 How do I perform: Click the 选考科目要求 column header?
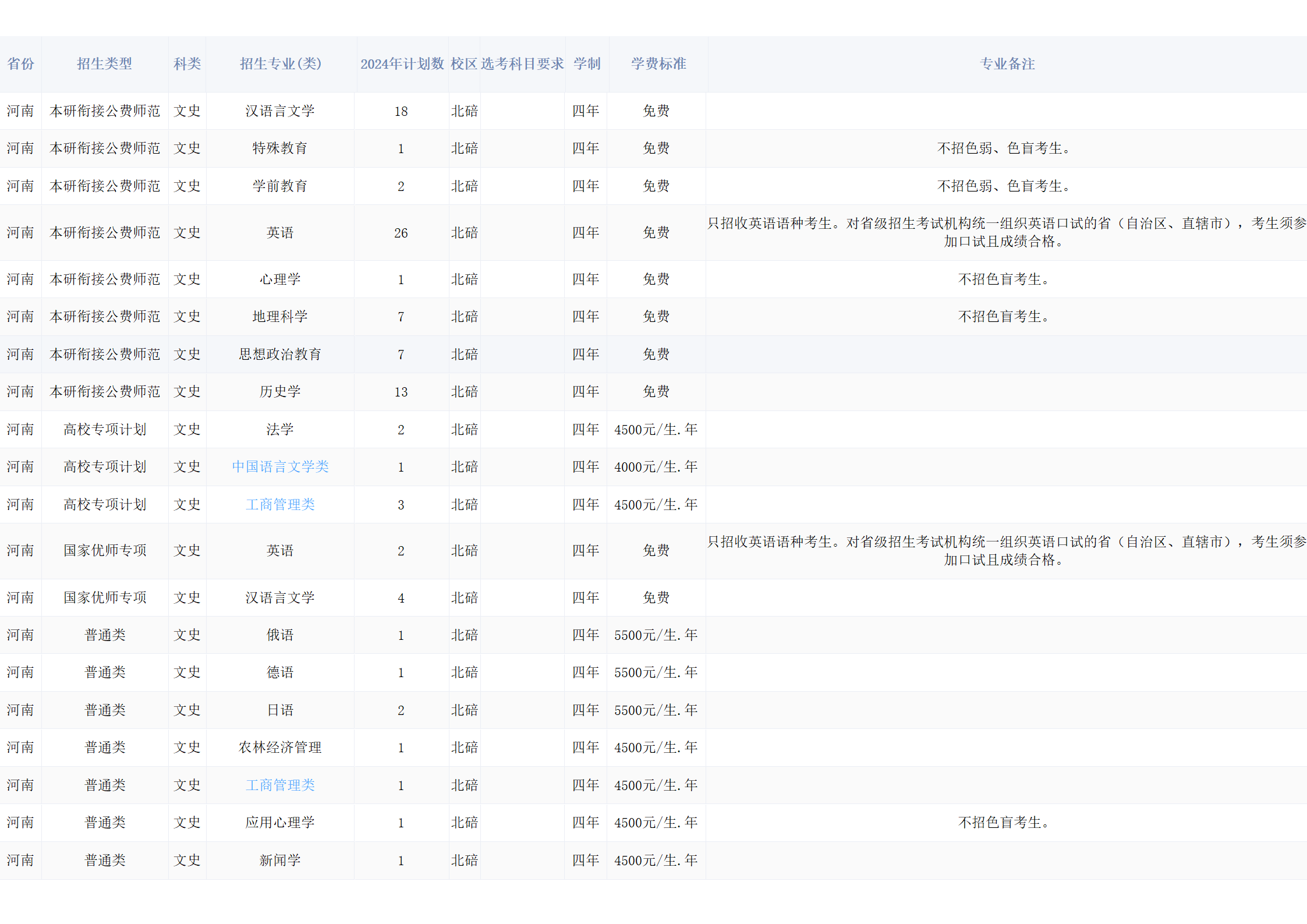[522, 63]
